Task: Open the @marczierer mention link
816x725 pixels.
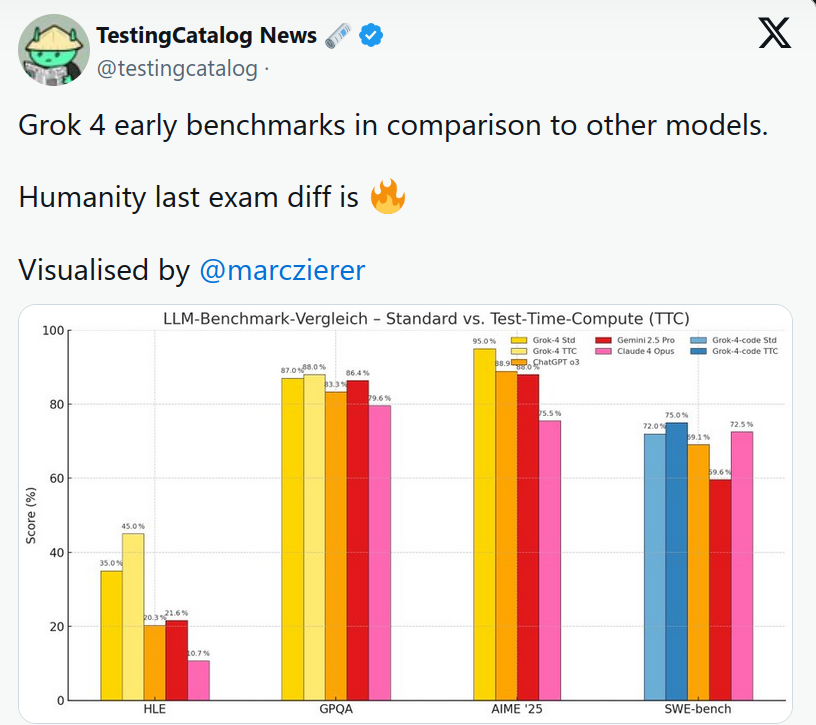Action: click(x=283, y=270)
